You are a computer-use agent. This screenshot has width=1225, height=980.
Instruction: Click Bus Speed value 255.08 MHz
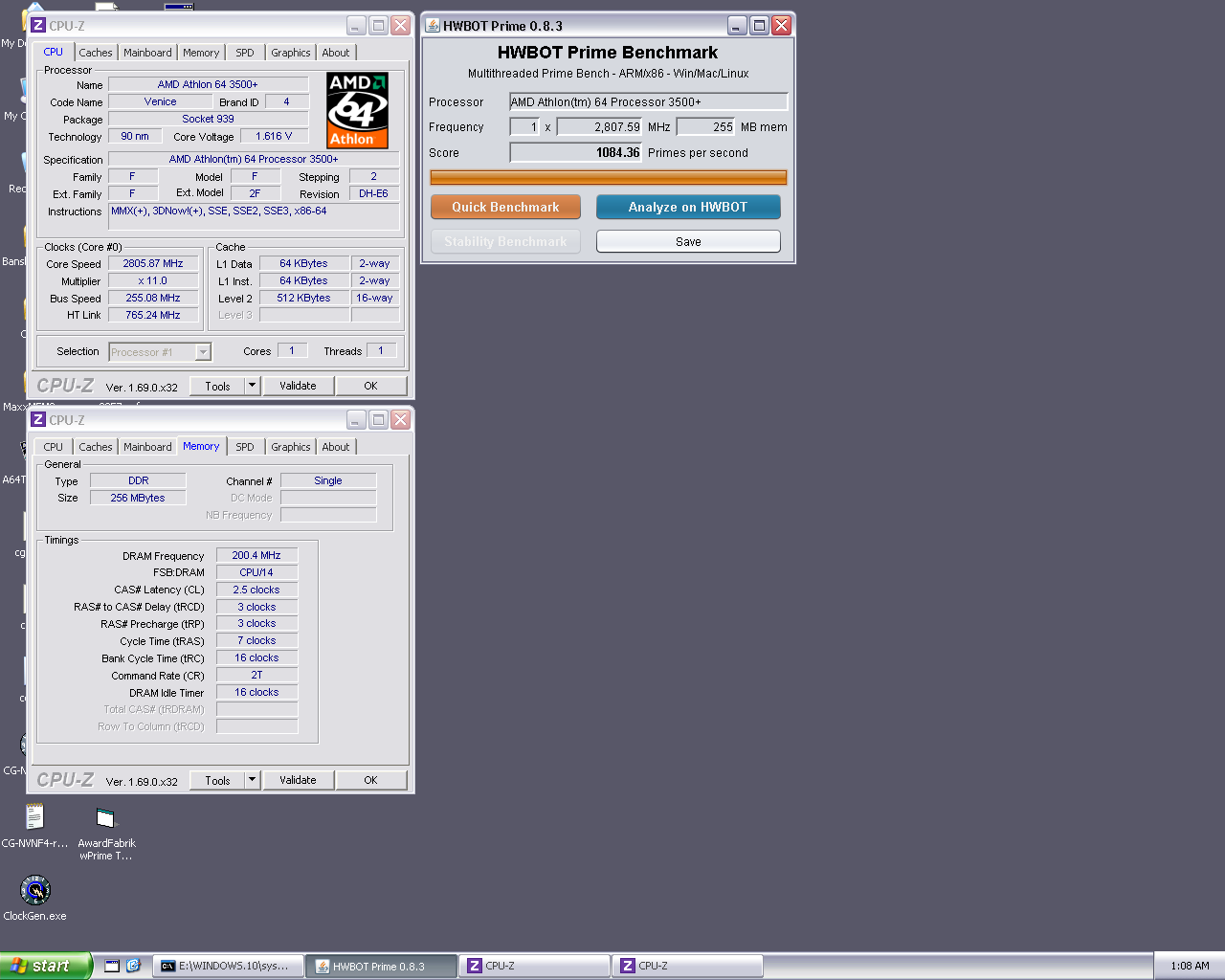[x=153, y=298]
